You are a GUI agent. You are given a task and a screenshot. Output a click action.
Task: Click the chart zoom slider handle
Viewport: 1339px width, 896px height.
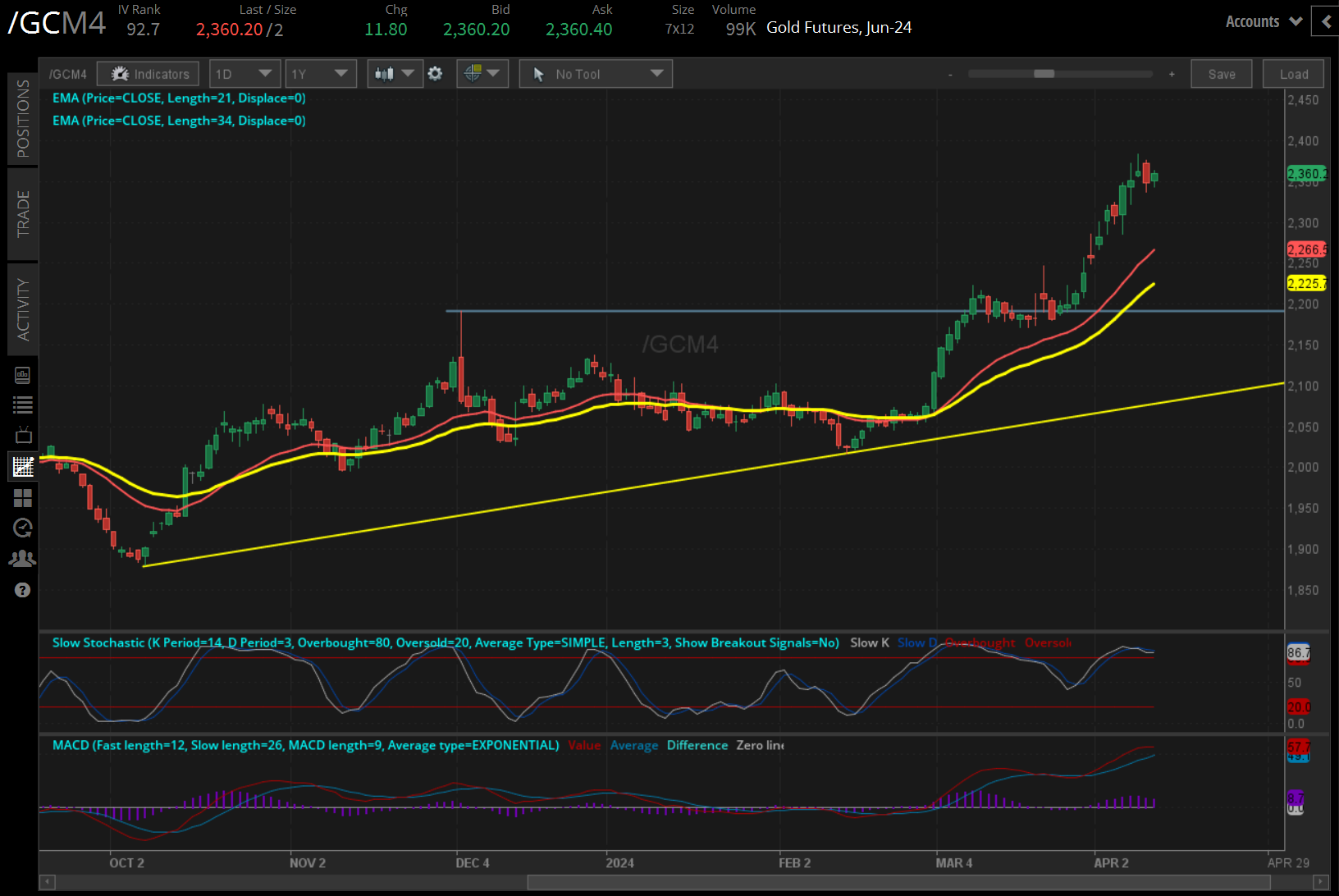click(1044, 74)
